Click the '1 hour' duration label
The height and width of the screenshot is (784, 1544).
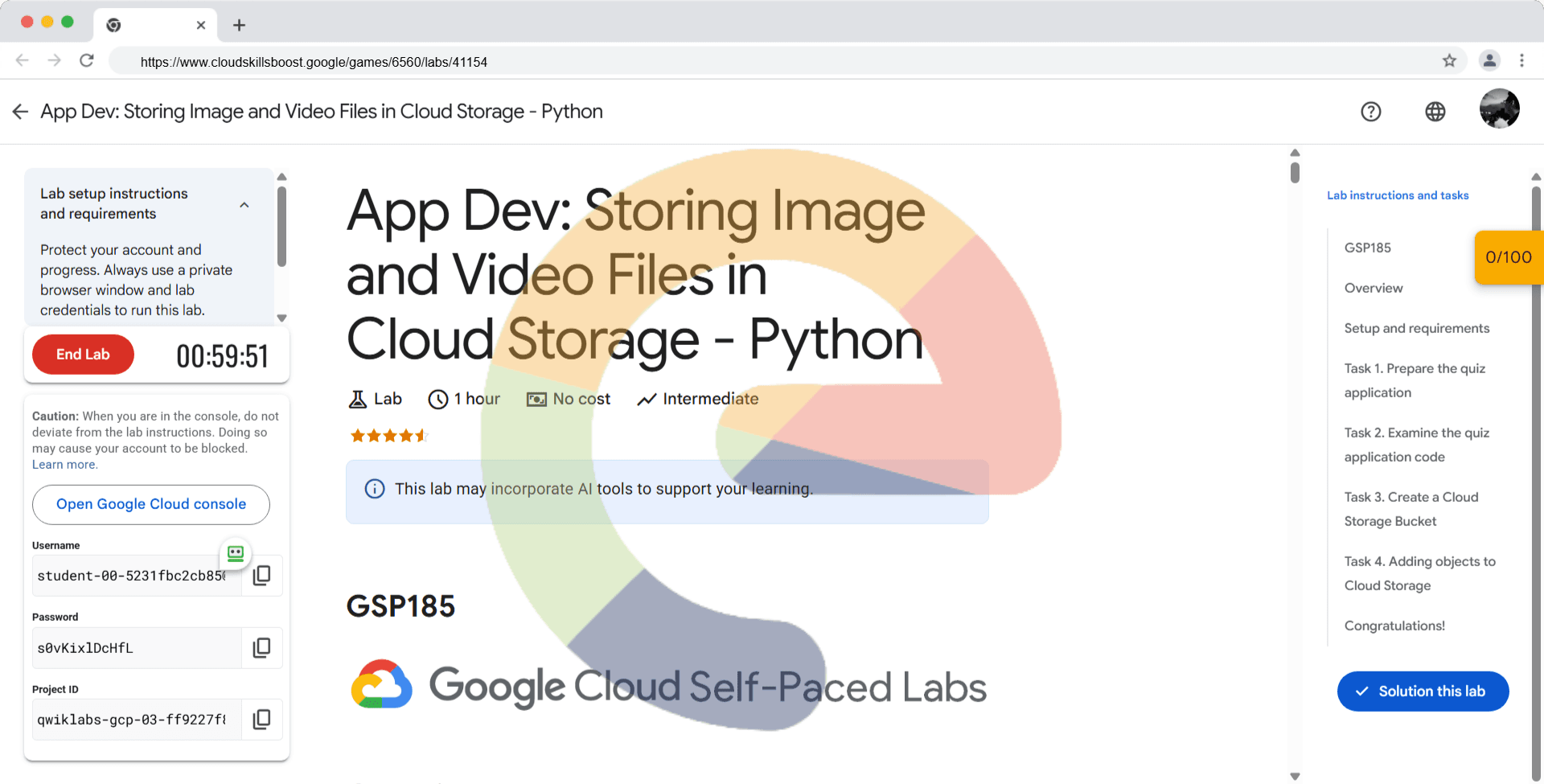(464, 399)
